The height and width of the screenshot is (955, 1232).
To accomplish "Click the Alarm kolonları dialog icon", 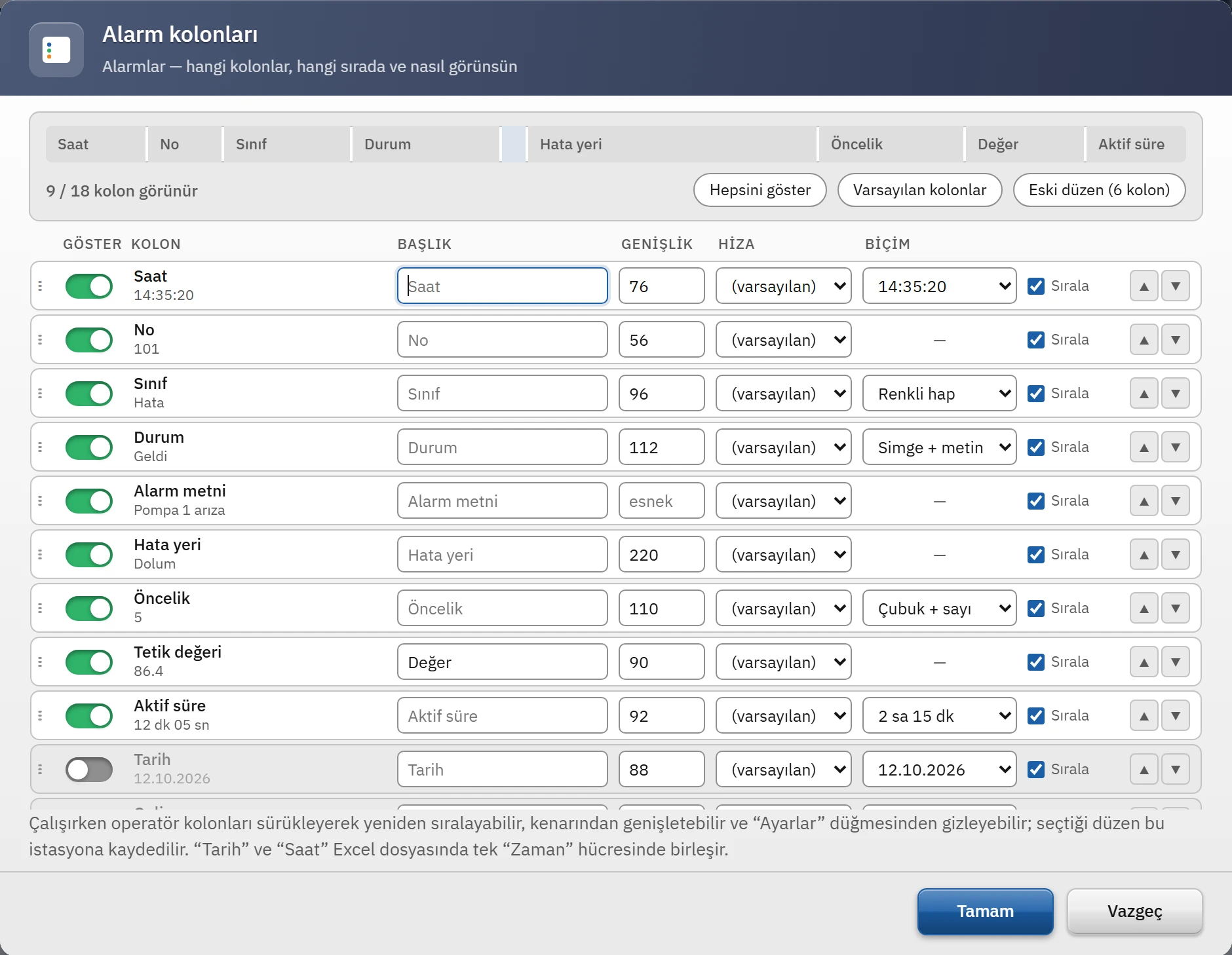I will coord(56,50).
